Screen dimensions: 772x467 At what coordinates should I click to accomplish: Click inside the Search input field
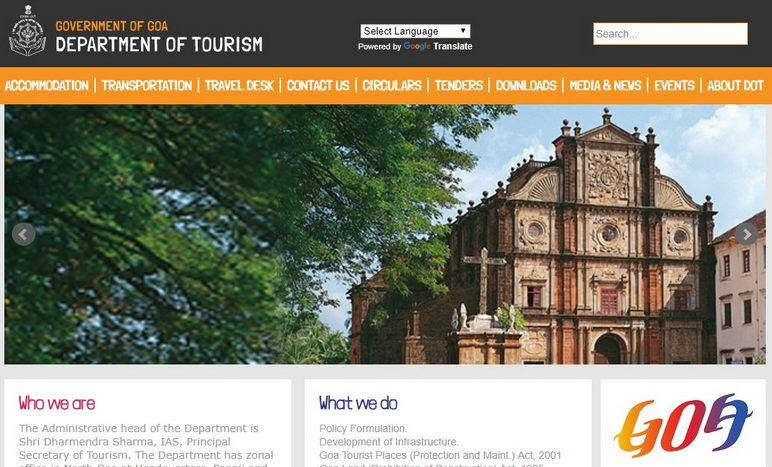tap(670, 34)
